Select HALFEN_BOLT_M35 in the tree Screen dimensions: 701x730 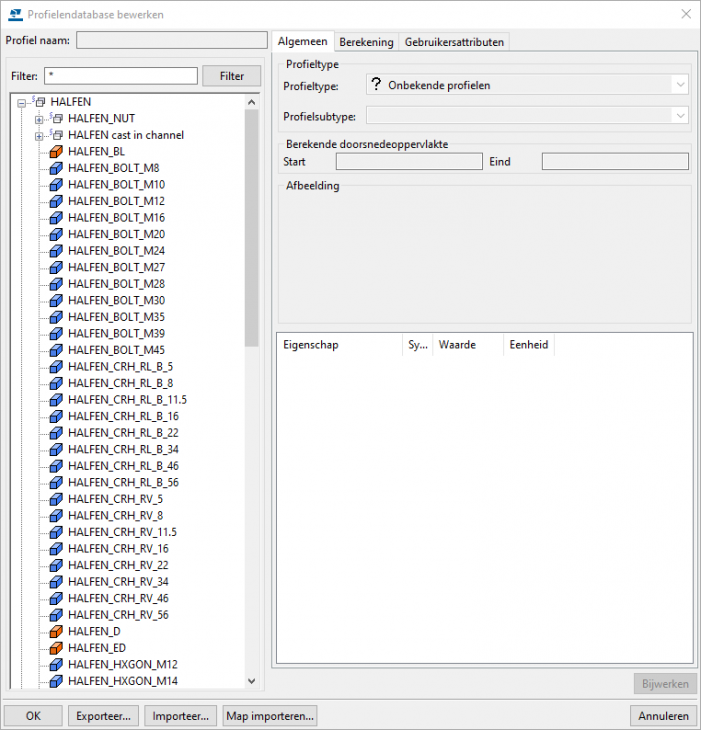116,317
